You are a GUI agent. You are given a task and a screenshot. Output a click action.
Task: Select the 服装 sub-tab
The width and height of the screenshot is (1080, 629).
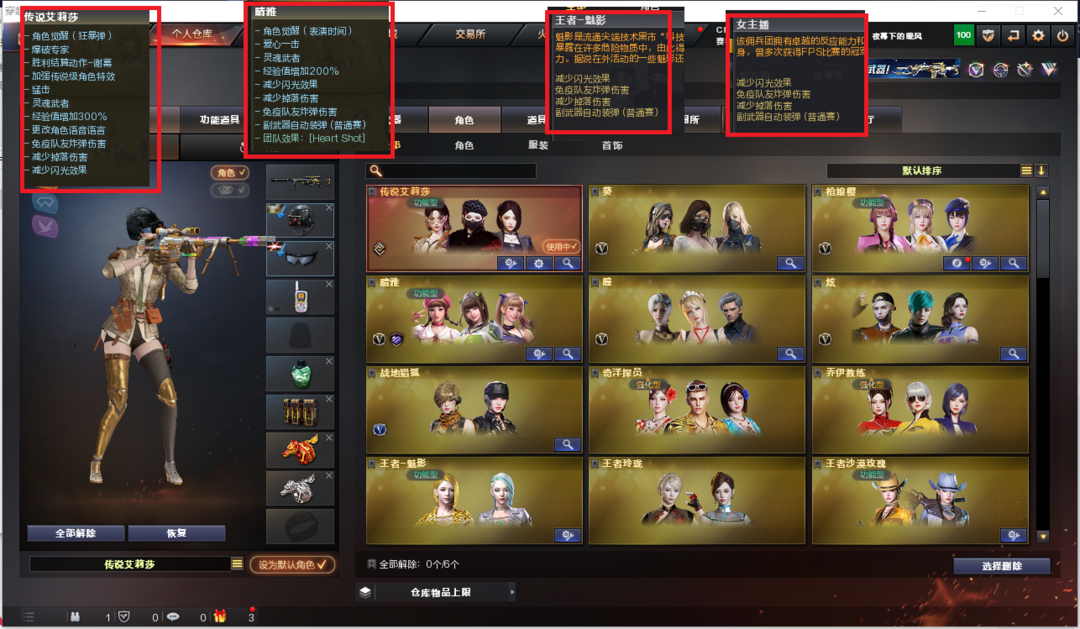pos(538,145)
